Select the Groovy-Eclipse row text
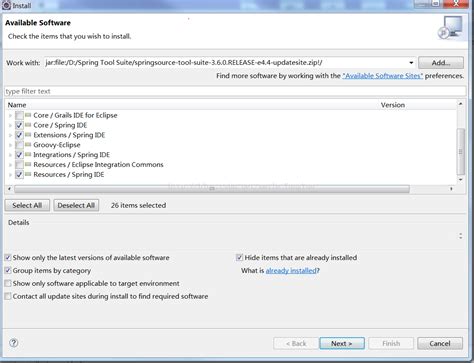 [x=57, y=145]
